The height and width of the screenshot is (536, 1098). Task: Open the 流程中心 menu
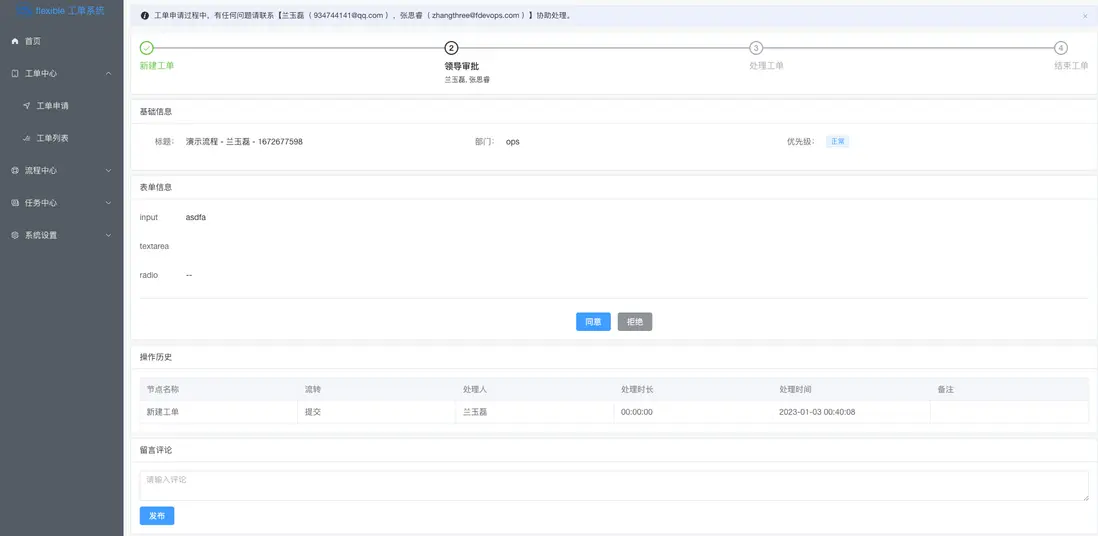[x=62, y=171]
